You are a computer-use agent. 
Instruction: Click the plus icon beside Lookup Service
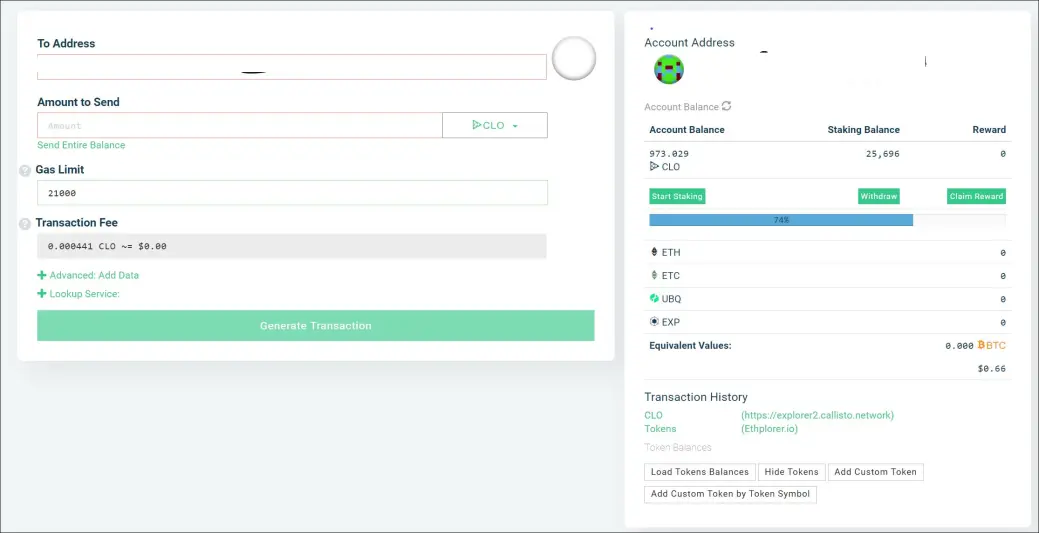[x=42, y=294]
